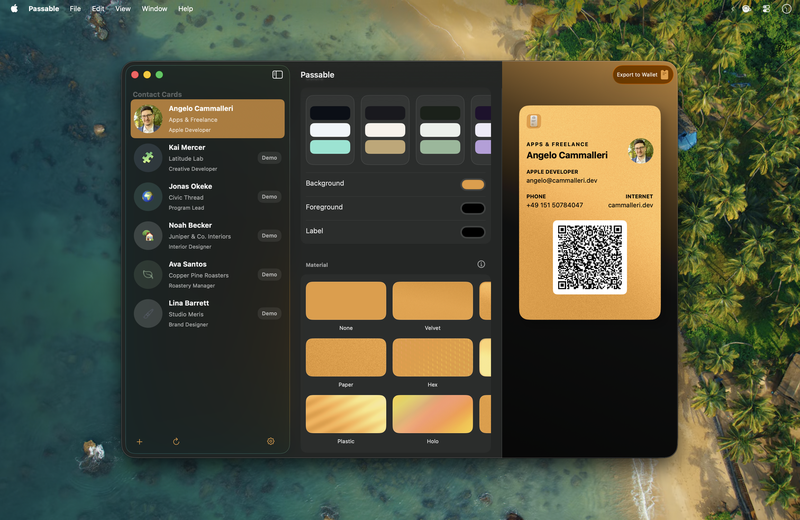This screenshot has height=520, width=800.
Task: Open settings gear at sidebar bottom
Action: pyautogui.click(x=270, y=441)
